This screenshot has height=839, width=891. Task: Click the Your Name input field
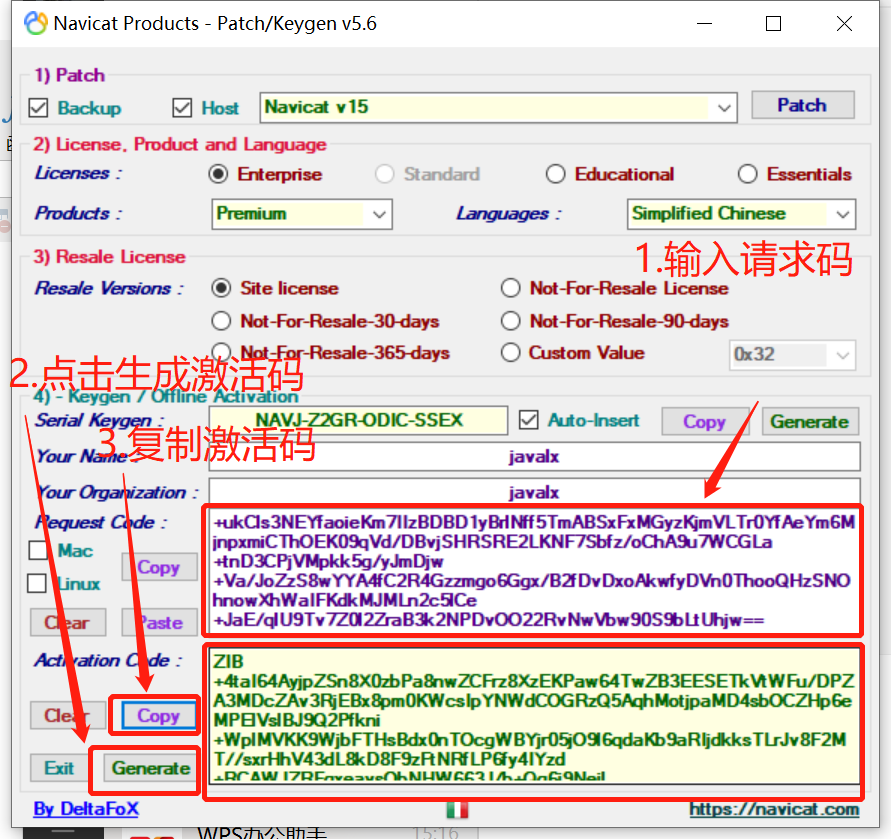(x=534, y=456)
